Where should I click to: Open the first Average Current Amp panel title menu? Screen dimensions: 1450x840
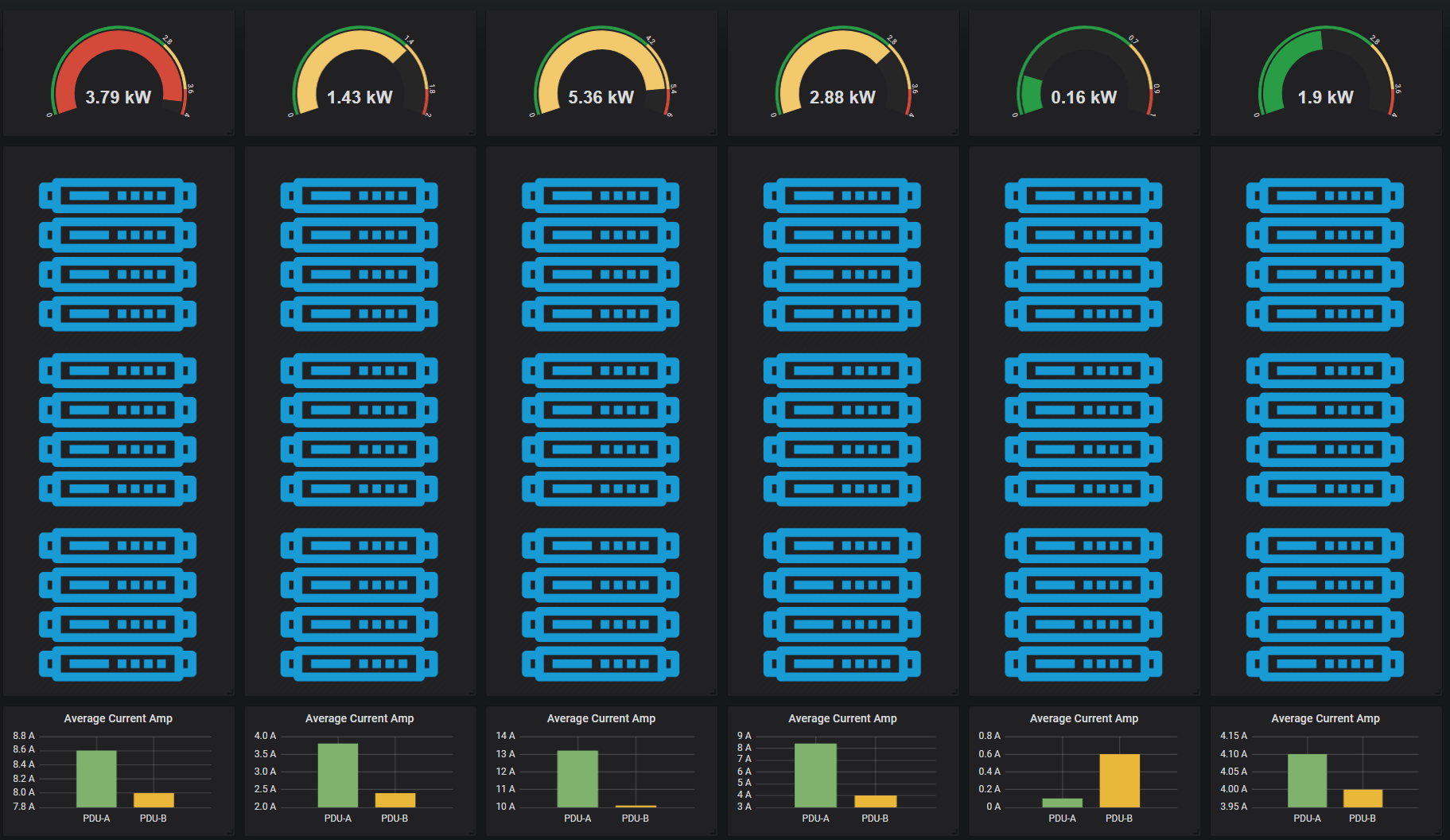(x=118, y=718)
